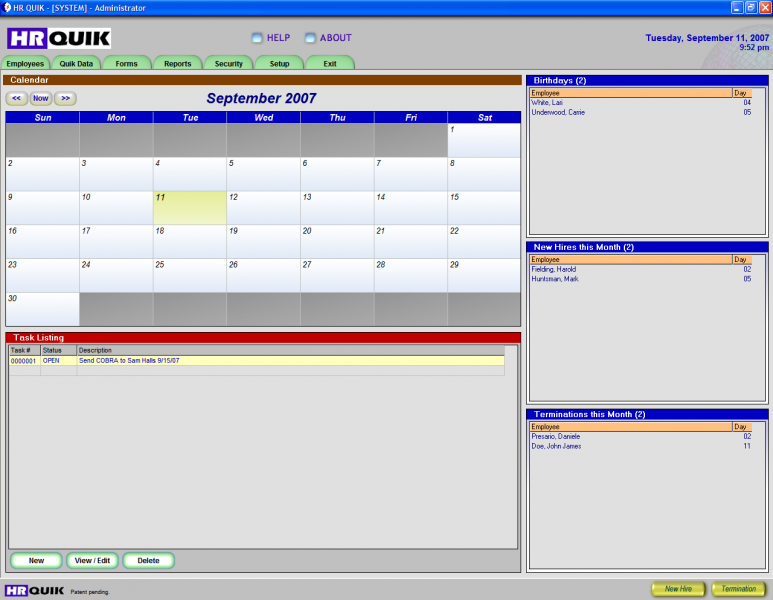This screenshot has height=600, width=773.
Task: Select calendar day 5
Action: pos(263,174)
